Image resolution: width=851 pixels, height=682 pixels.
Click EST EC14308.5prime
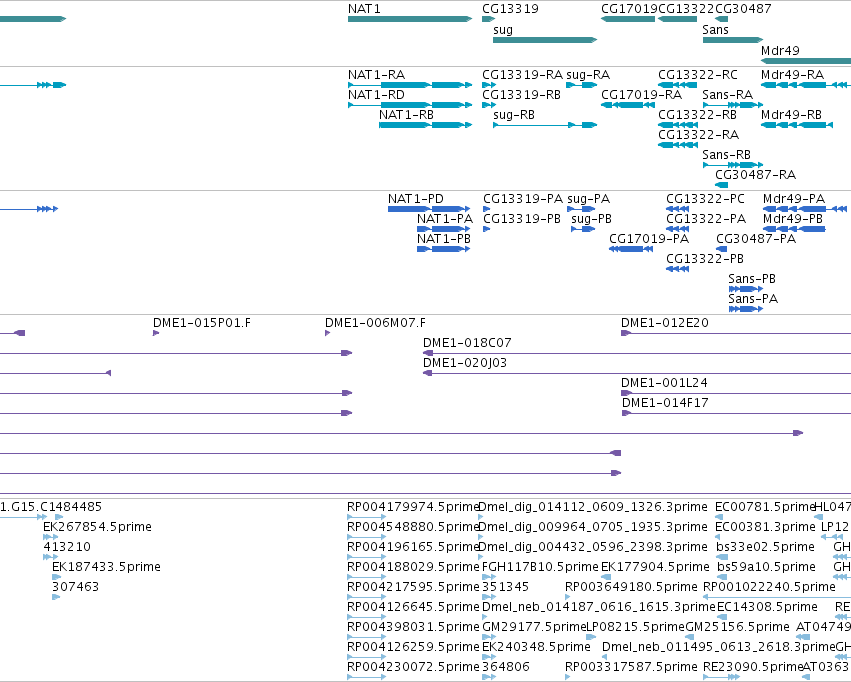(x=721, y=617)
